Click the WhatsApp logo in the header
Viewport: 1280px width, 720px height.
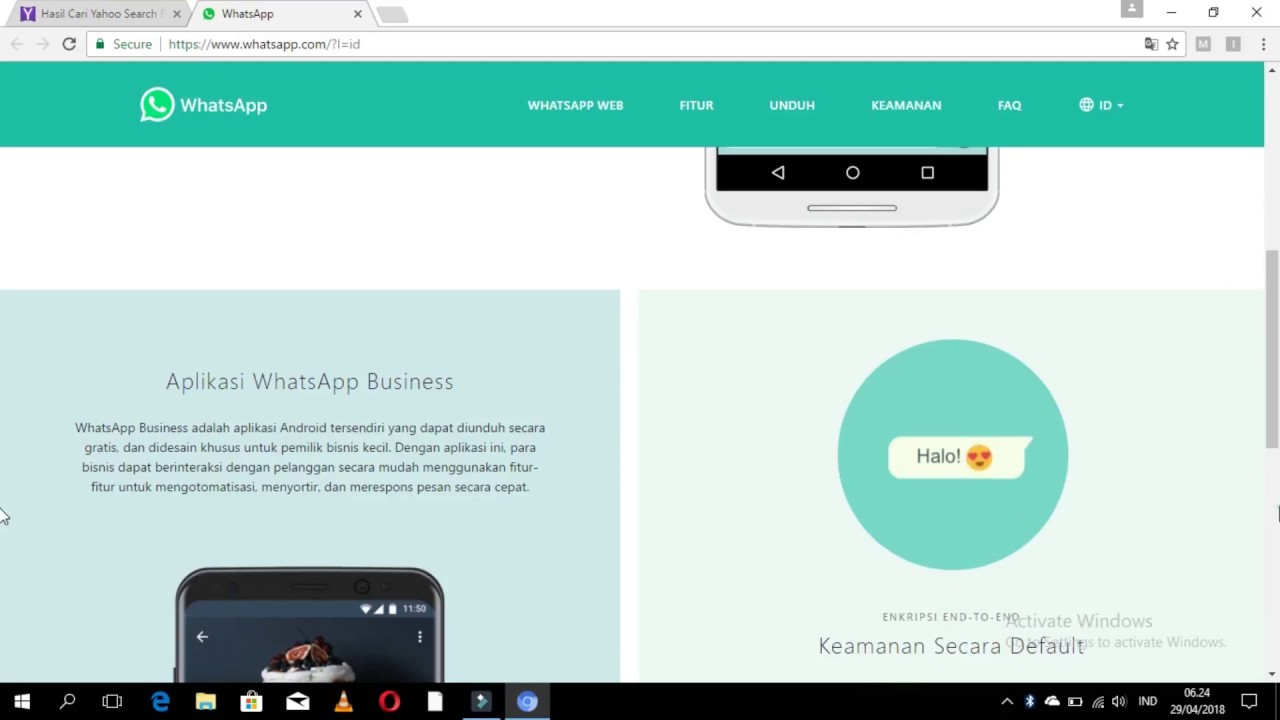coord(204,105)
